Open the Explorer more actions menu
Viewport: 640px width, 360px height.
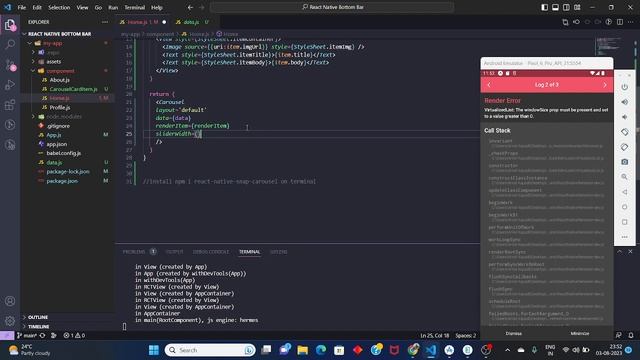pyautogui.click(x=105, y=22)
